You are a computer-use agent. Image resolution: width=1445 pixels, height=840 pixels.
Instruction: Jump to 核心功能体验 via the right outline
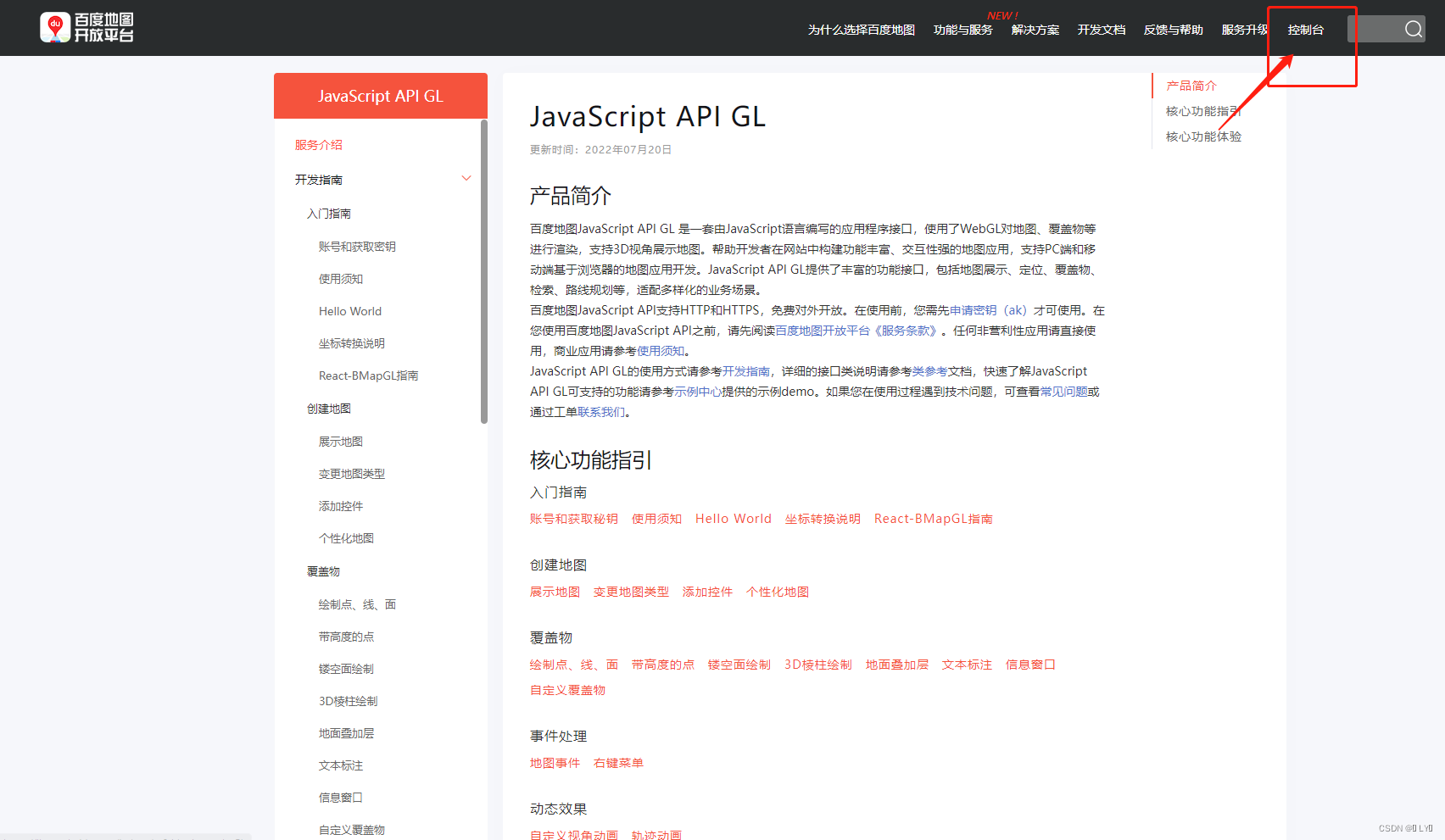(1202, 136)
